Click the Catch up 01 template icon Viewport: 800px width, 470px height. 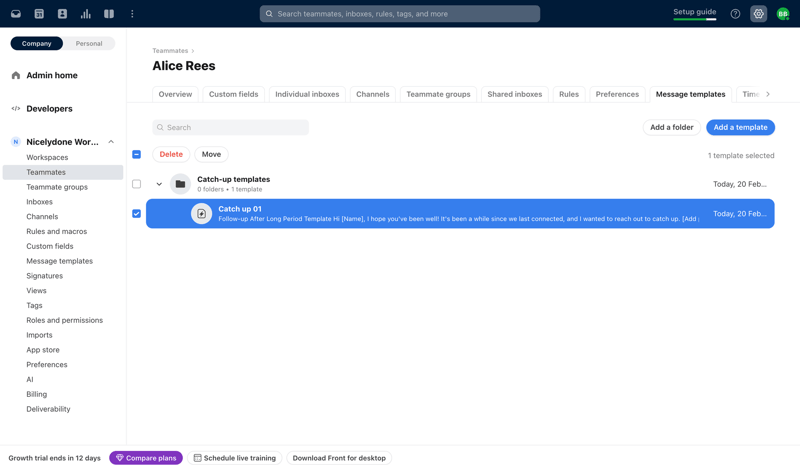click(202, 213)
